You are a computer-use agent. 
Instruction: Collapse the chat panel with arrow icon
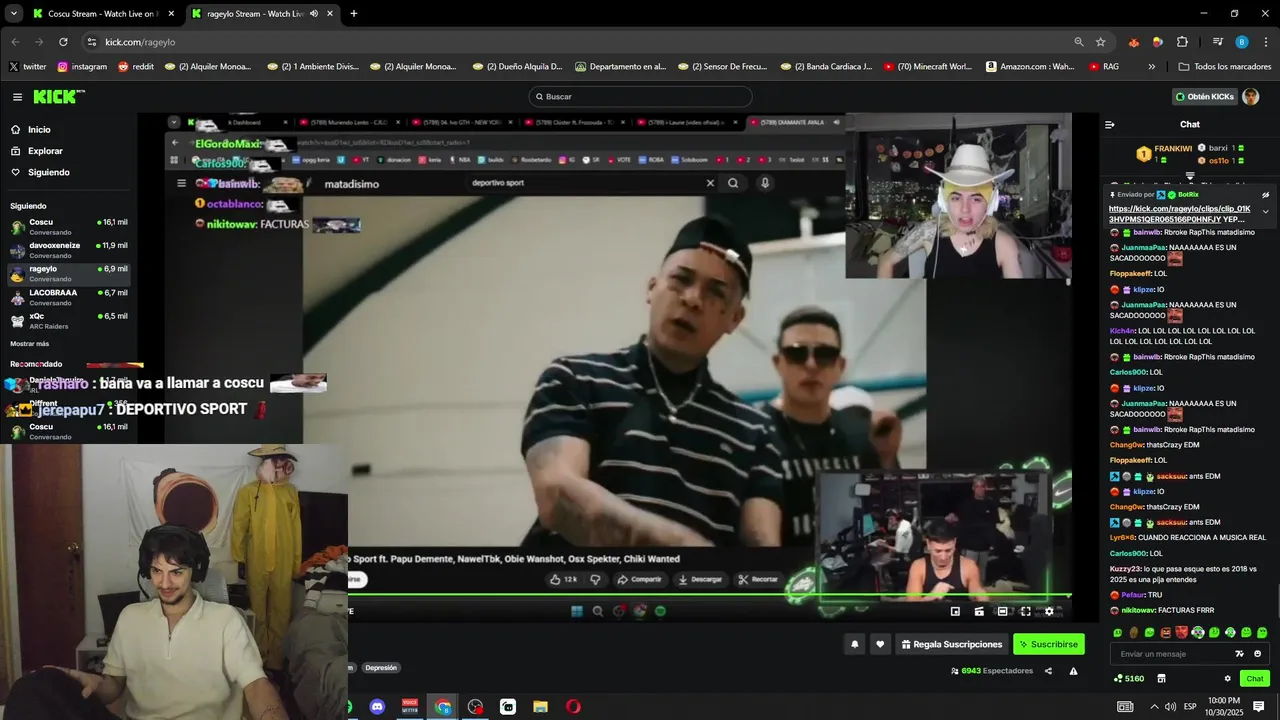pos(1109,125)
